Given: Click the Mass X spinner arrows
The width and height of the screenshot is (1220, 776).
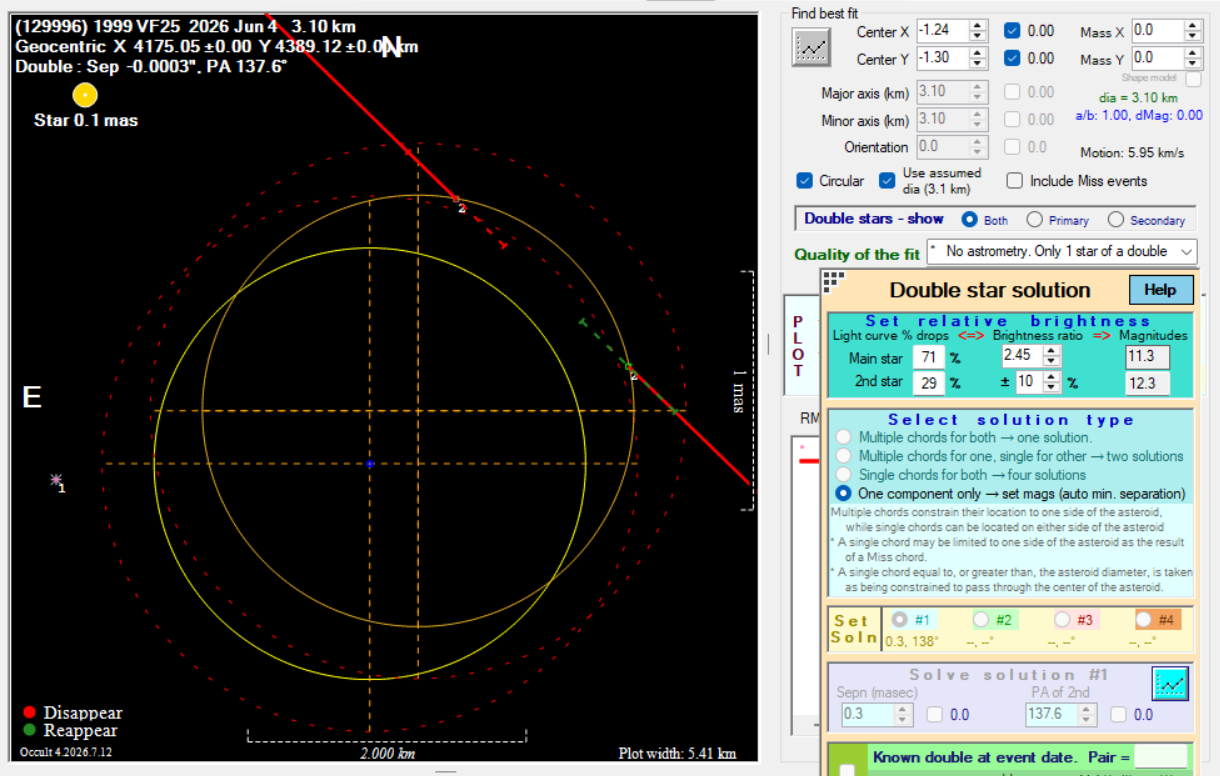Looking at the screenshot, I should 1193,31.
